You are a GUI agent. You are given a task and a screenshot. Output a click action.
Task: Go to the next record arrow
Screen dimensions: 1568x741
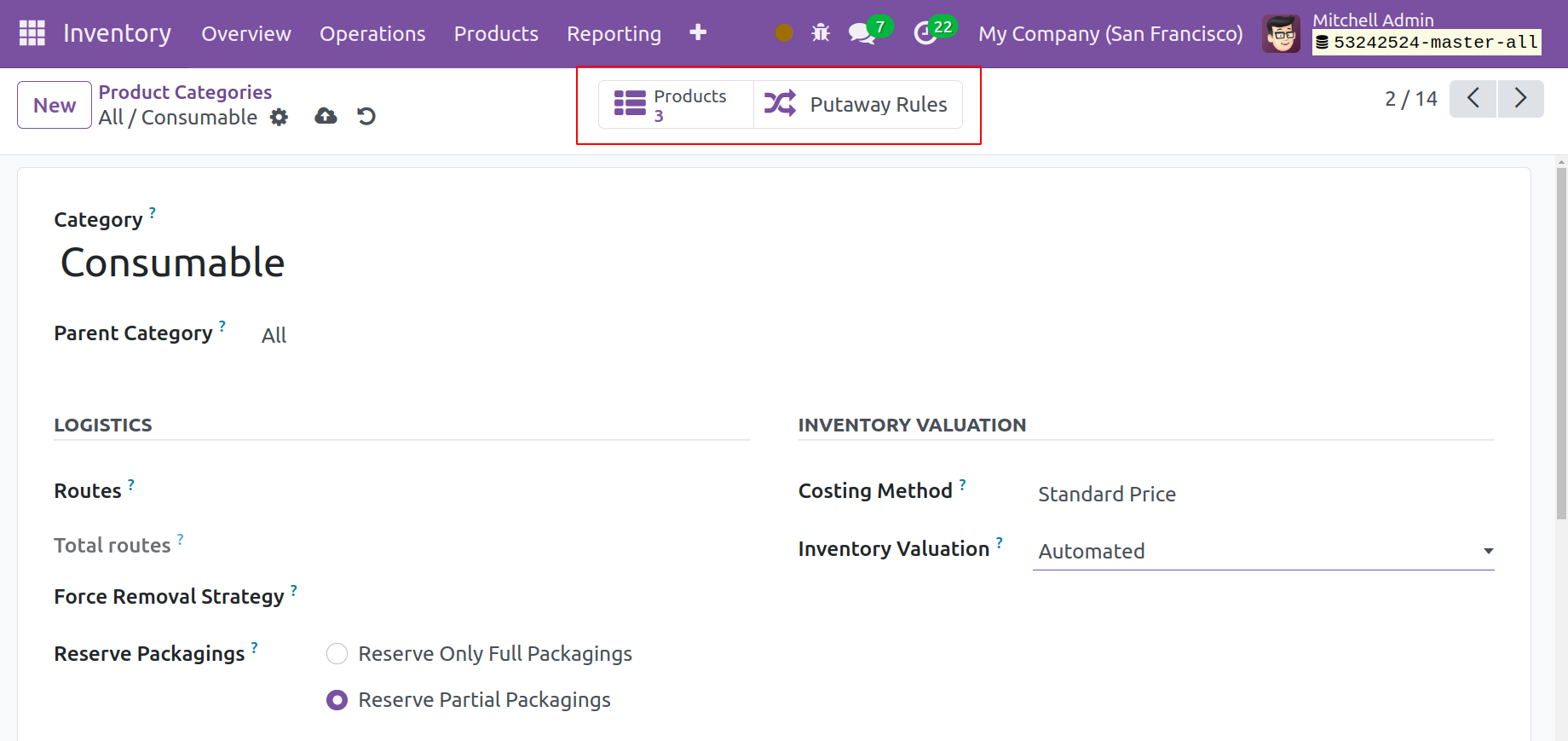pos(1520,99)
